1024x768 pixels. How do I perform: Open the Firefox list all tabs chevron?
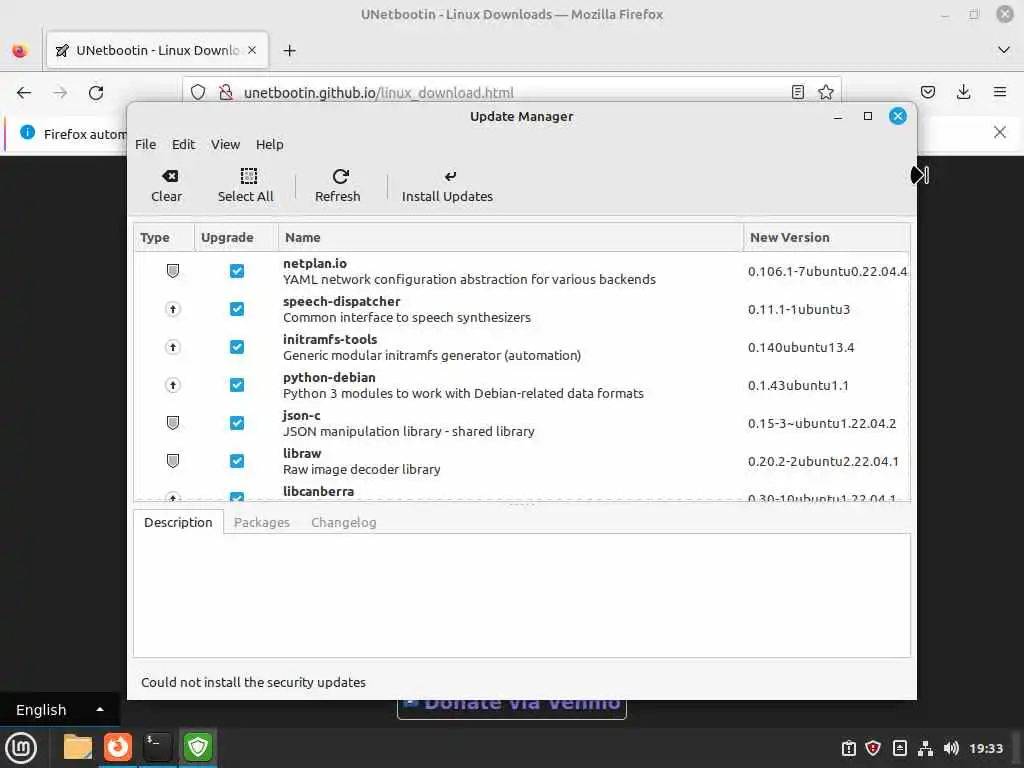(x=1004, y=50)
